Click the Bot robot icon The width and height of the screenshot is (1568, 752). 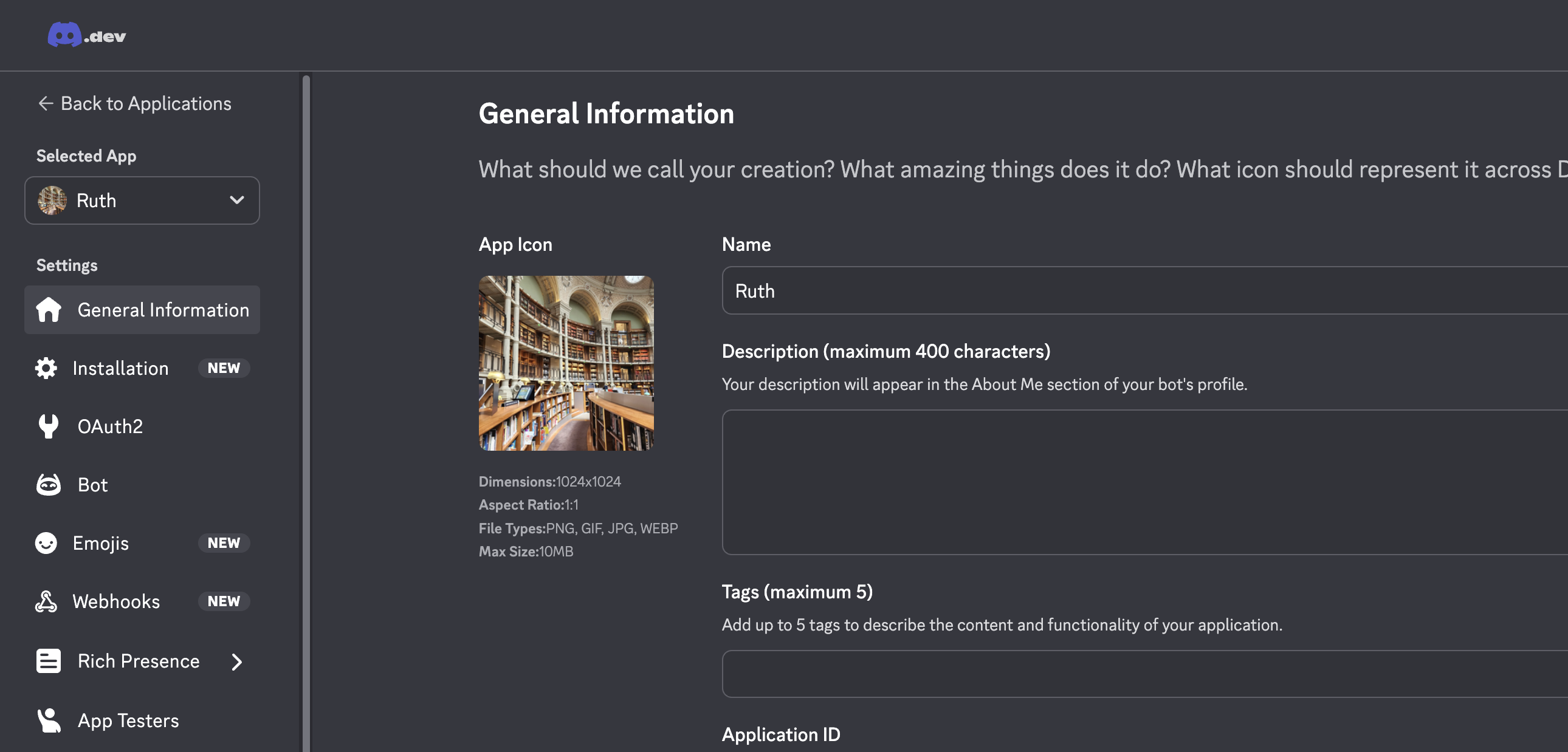coord(49,485)
